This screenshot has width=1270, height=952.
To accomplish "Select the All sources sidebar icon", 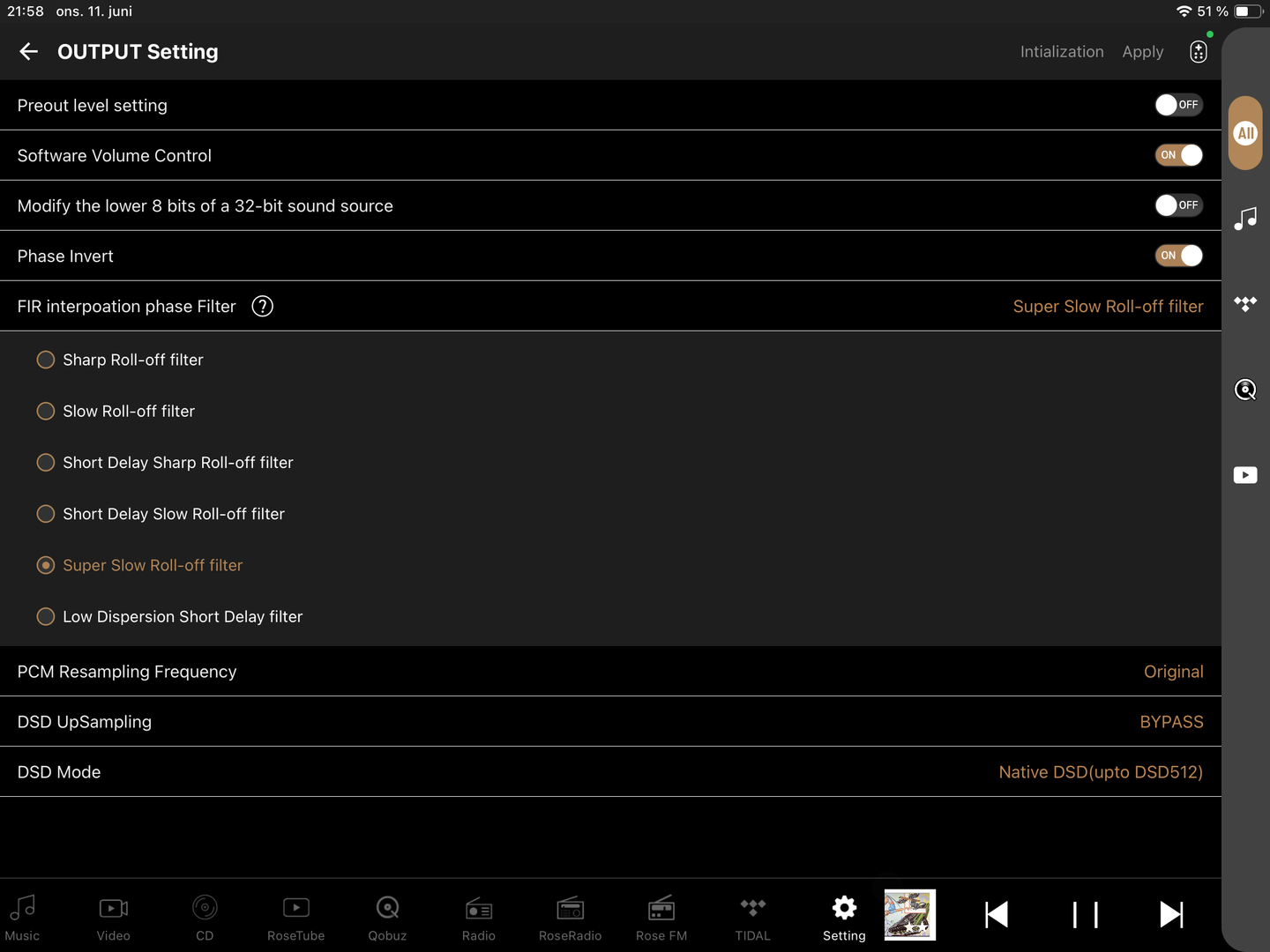I will 1245,133.
